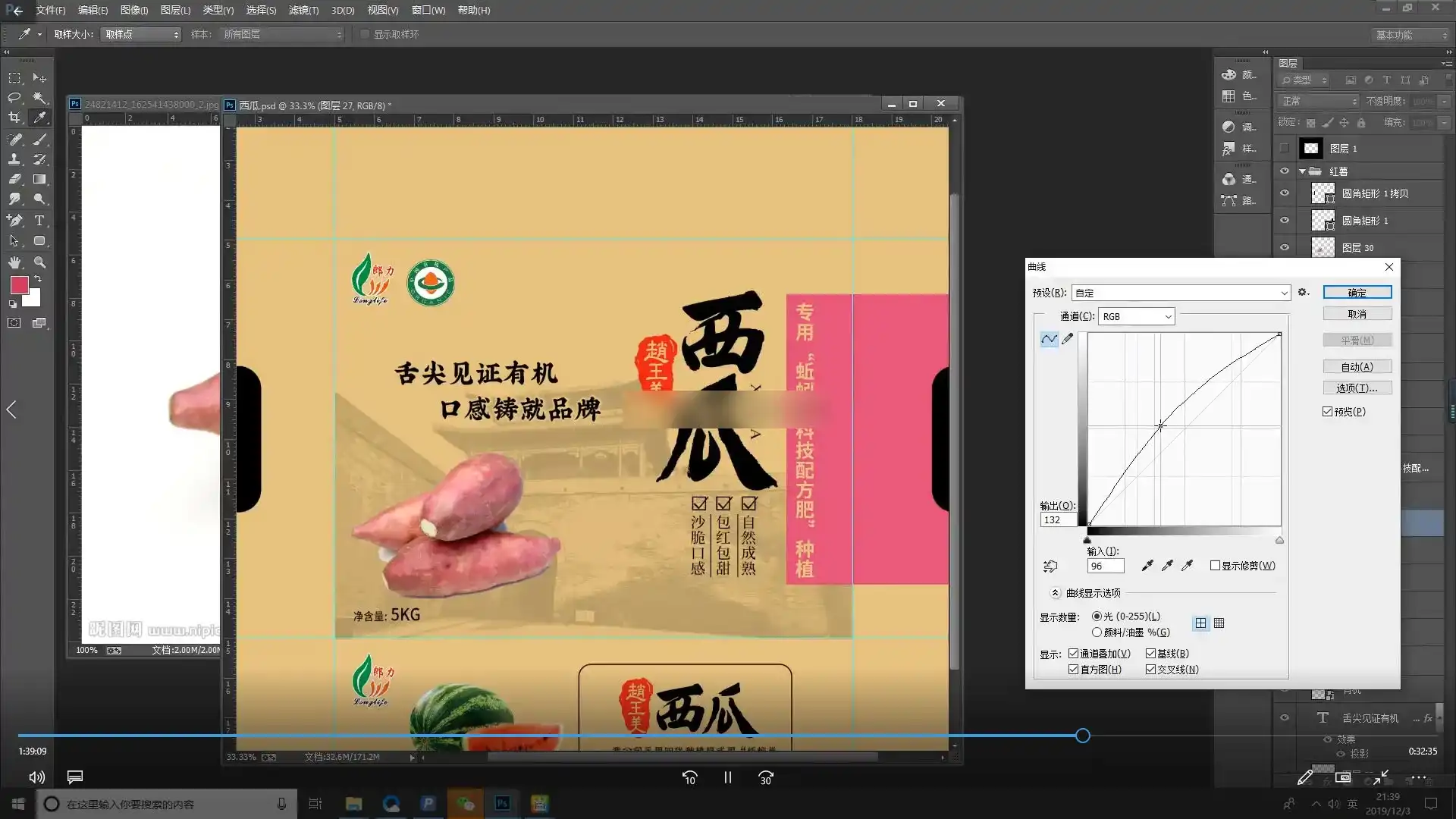This screenshot has height=819, width=1456.
Task: Select the black-point eyedropper in Curves dialog
Action: 1147,565
